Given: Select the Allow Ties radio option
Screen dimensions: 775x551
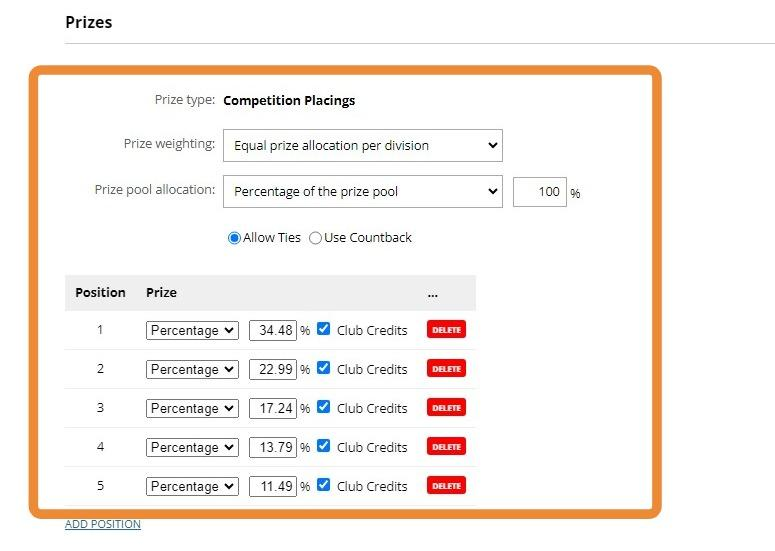Looking at the screenshot, I should click(x=234, y=238).
